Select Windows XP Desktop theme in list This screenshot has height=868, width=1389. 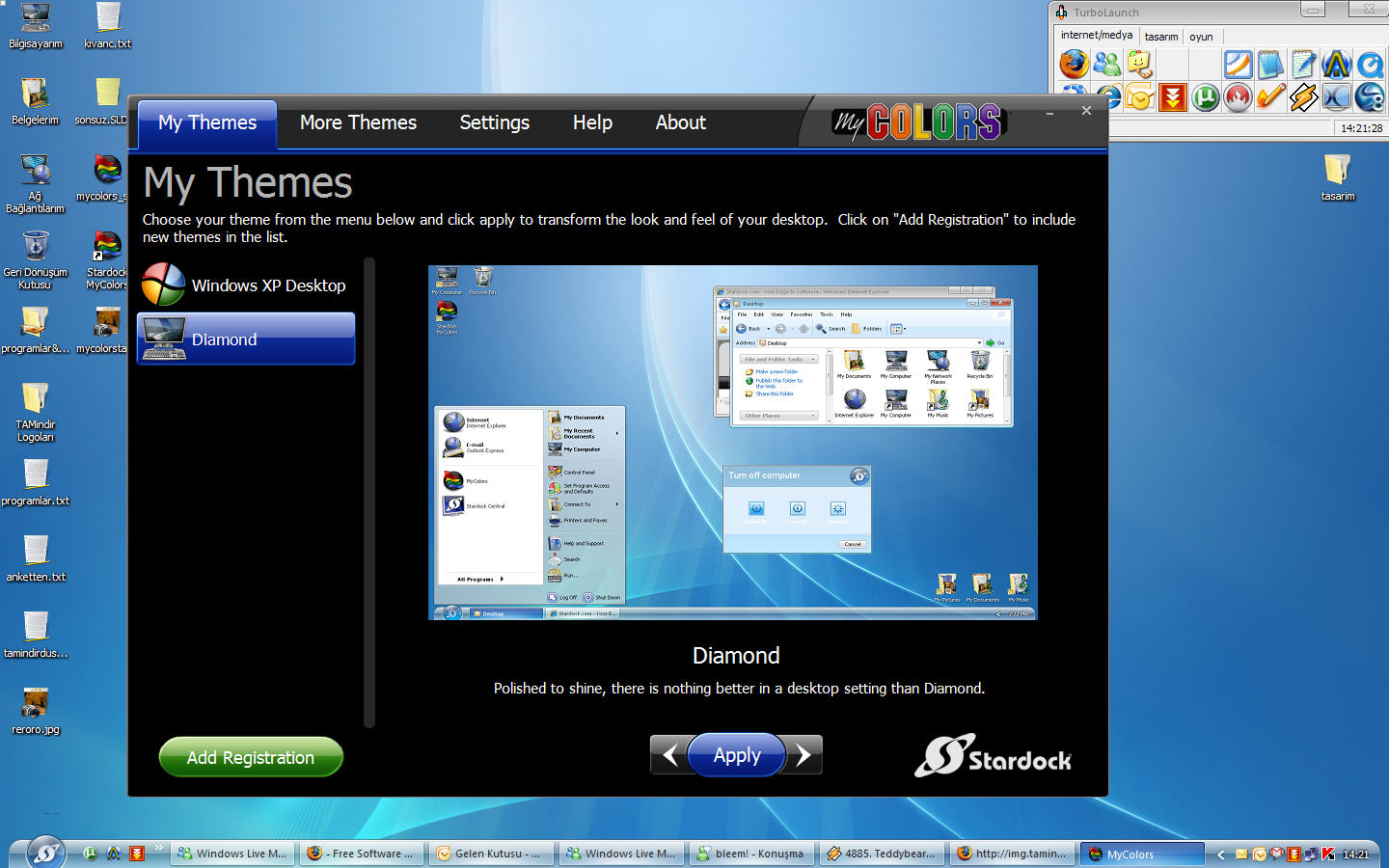pos(246,285)
